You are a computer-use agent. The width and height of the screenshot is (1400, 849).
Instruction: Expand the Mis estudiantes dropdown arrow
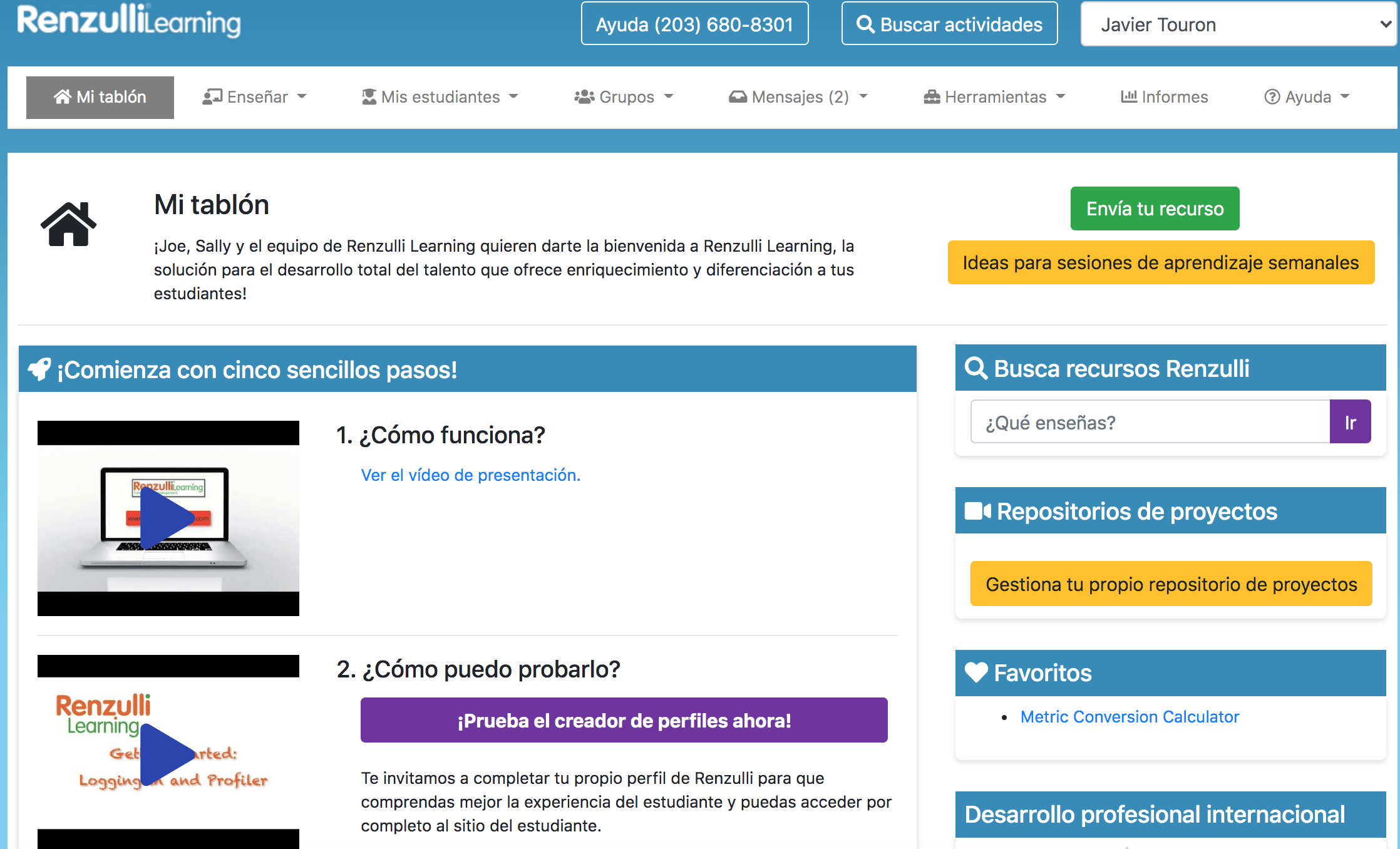513,96
